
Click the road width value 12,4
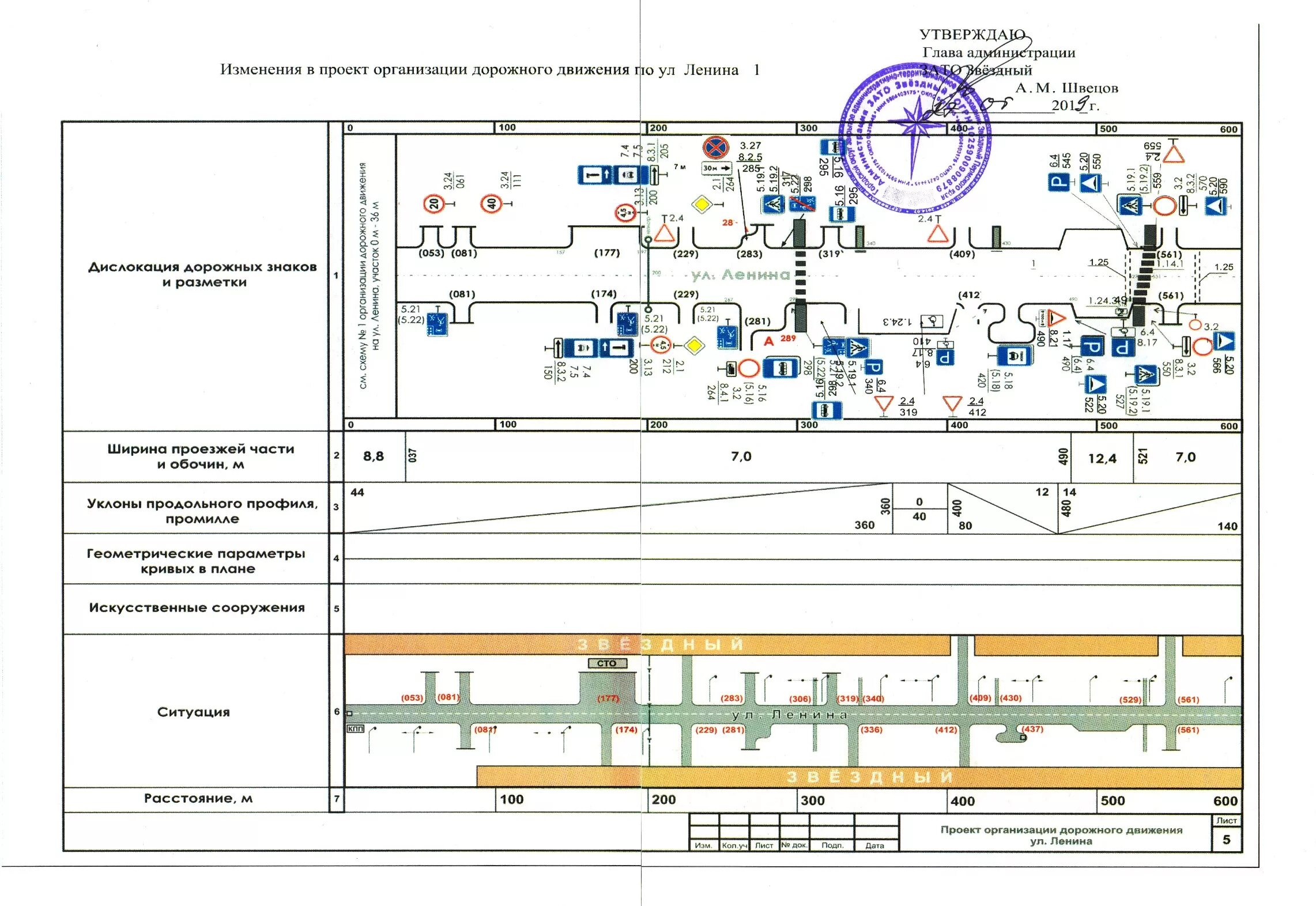coord(1102,458)
